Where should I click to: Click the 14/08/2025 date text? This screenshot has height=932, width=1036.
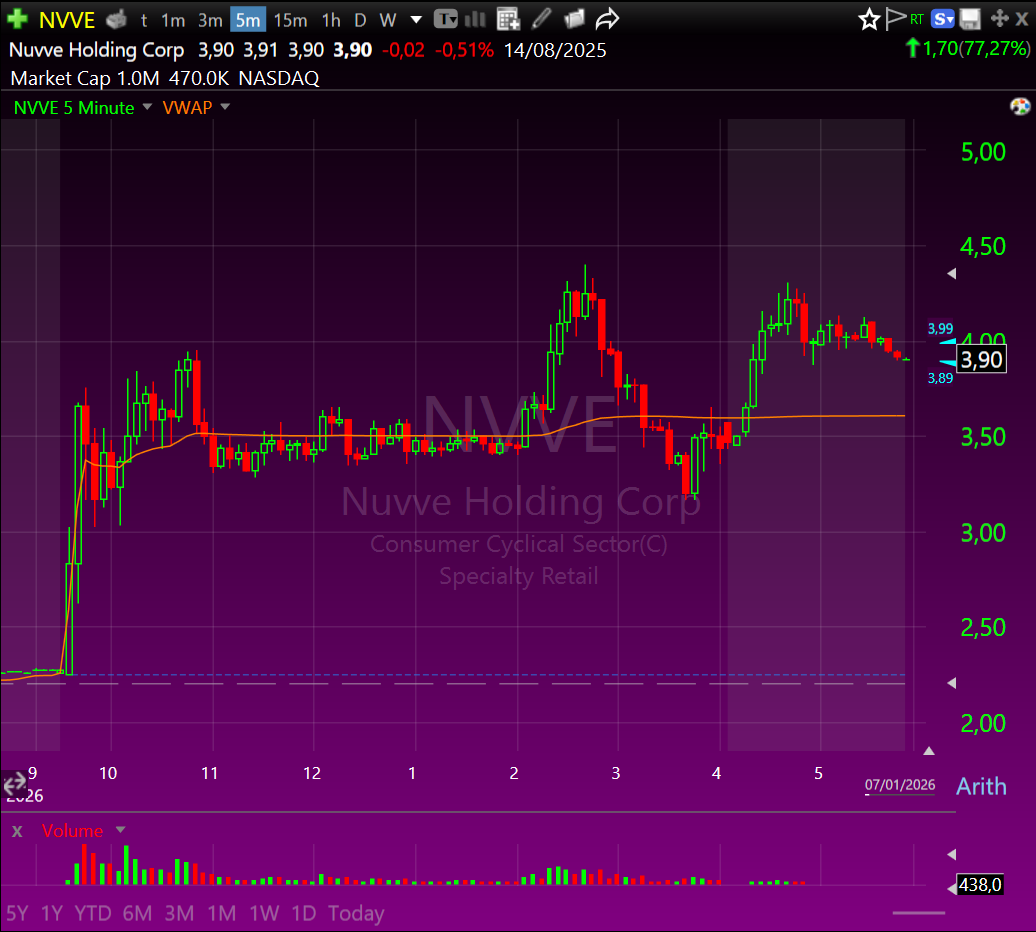pyautogui.click(x=555, y=50)
